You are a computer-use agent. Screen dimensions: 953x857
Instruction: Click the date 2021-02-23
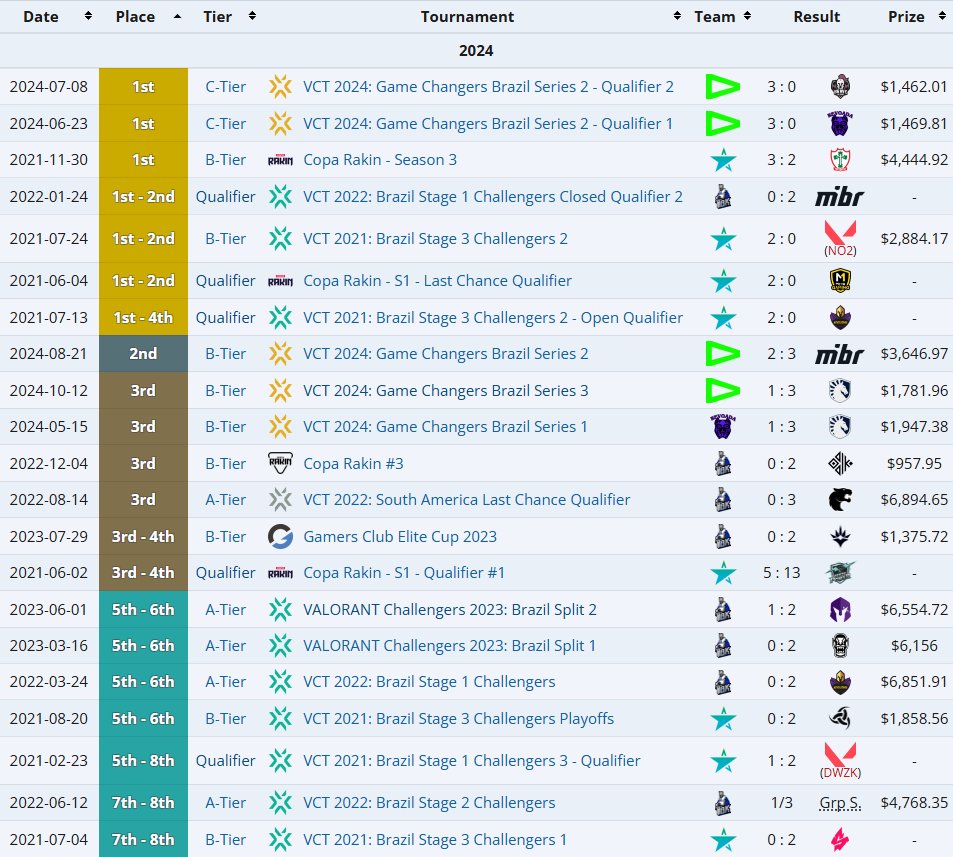(49, 760)
